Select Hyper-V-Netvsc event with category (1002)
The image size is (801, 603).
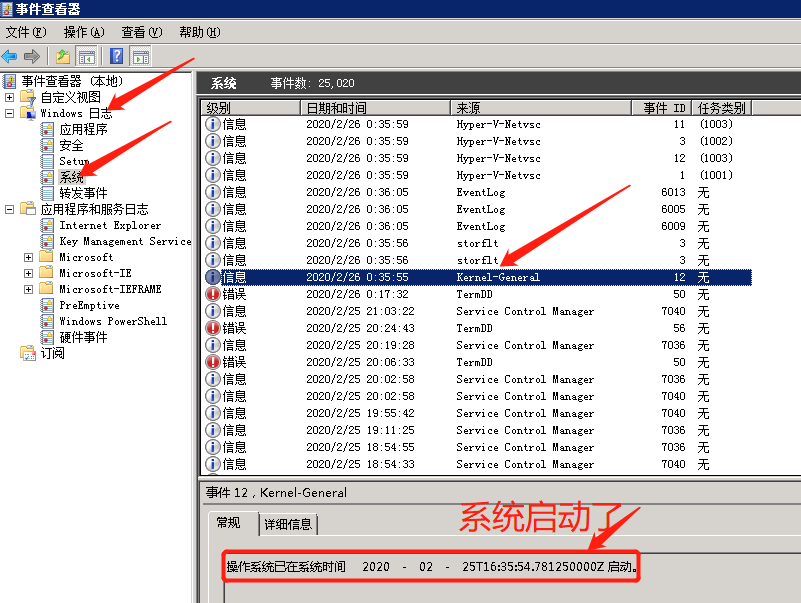tap(477, 141)
